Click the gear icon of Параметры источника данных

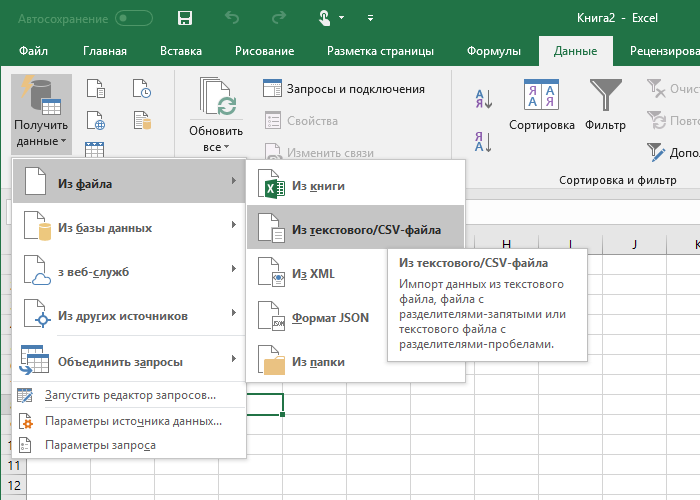pyautogui.click(x=25, y=421)
